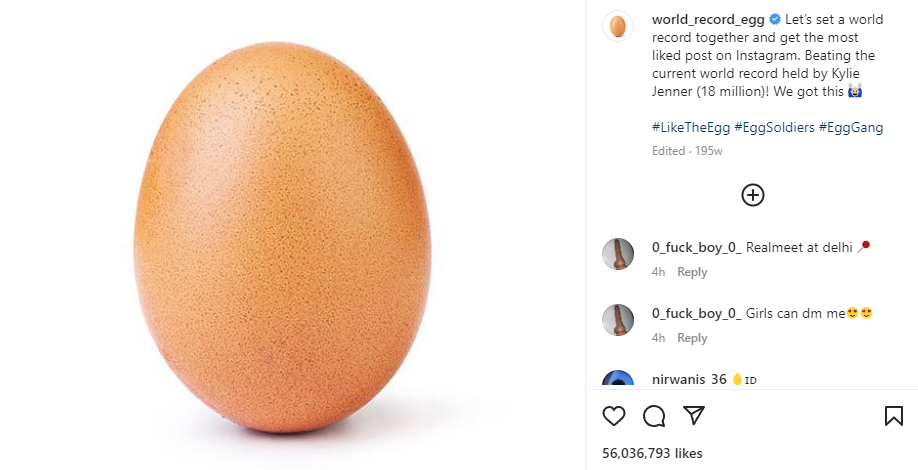Click the 195w post timestamp
The width and height of the screenshot is (918, 470).
point(709,151)
